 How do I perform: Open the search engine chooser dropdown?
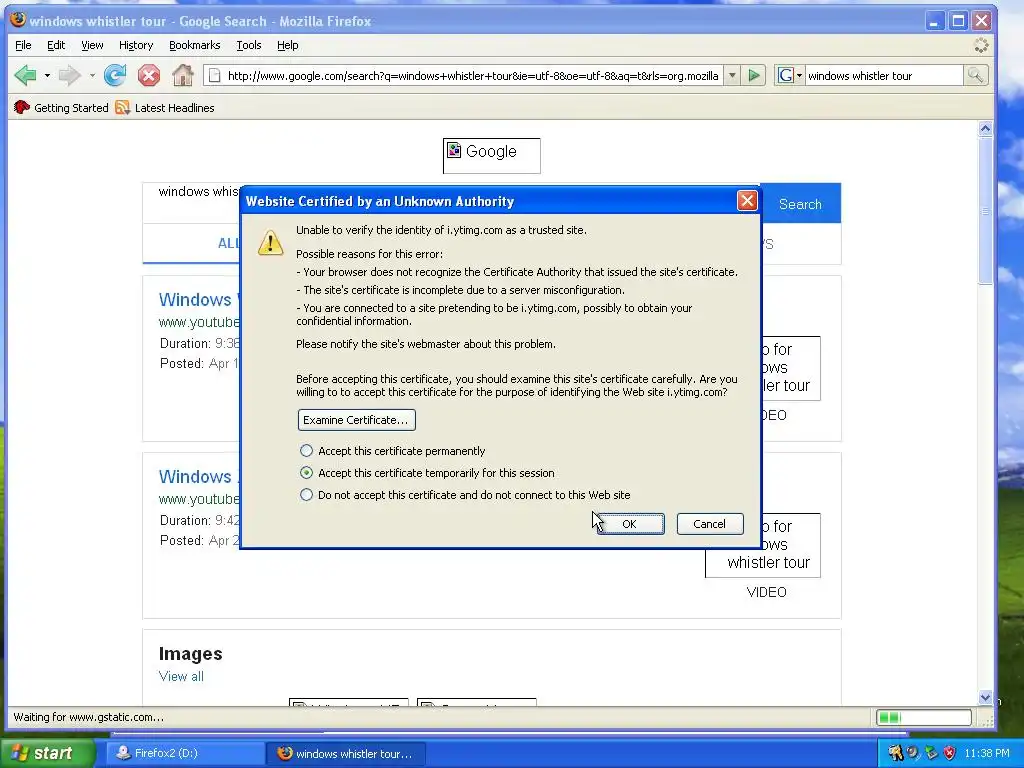point(799,76)
